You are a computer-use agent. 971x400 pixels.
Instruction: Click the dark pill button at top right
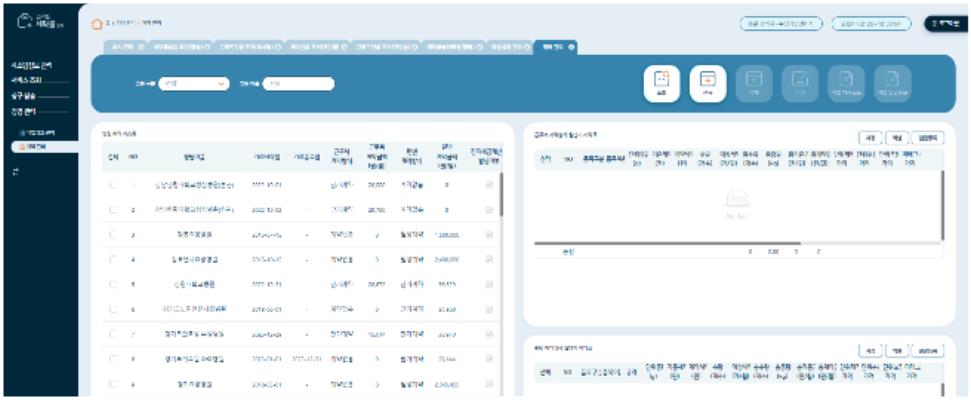point(946,24)
